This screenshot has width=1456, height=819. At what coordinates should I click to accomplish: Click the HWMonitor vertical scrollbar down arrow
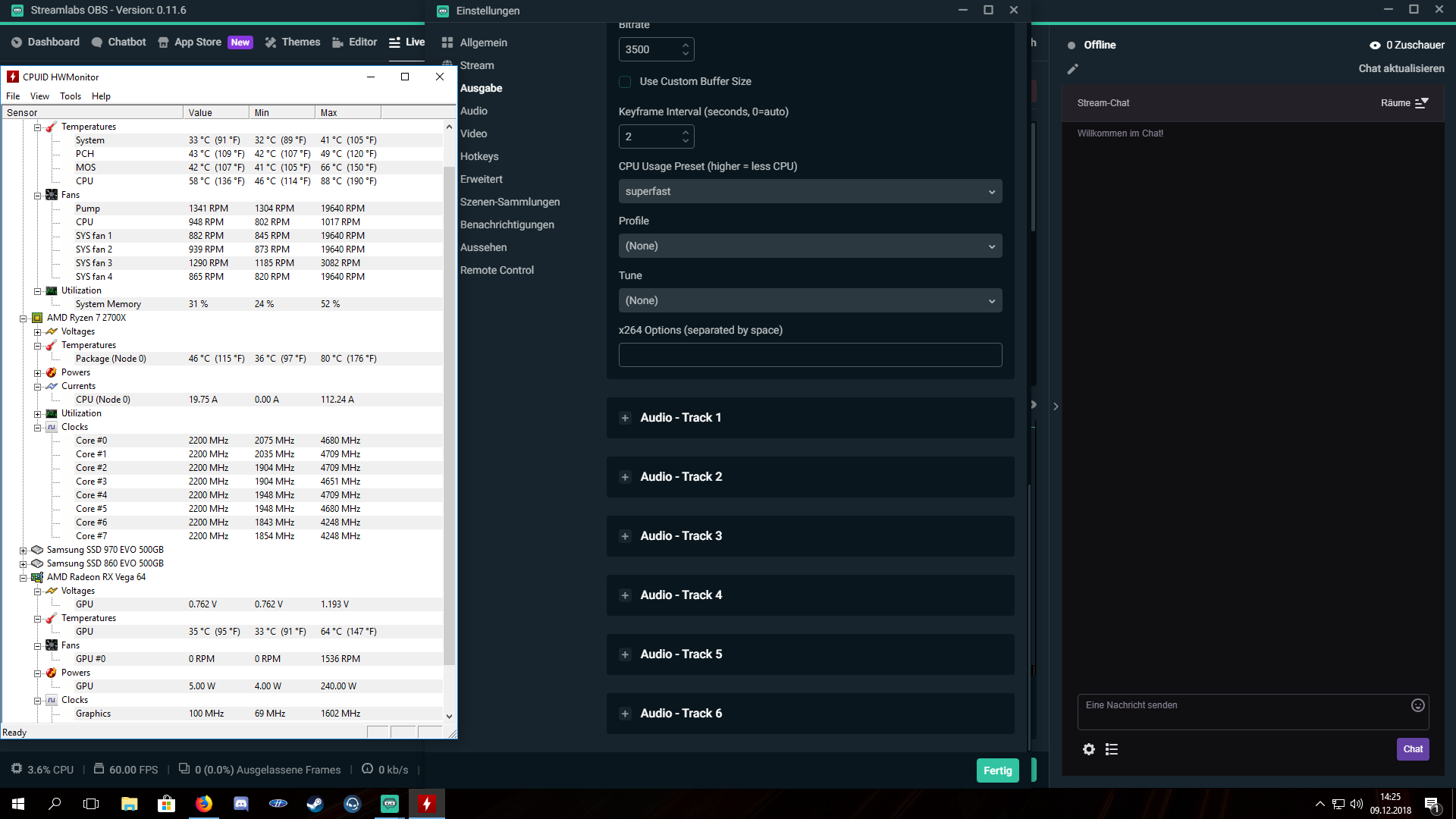[x=449, y=716]
